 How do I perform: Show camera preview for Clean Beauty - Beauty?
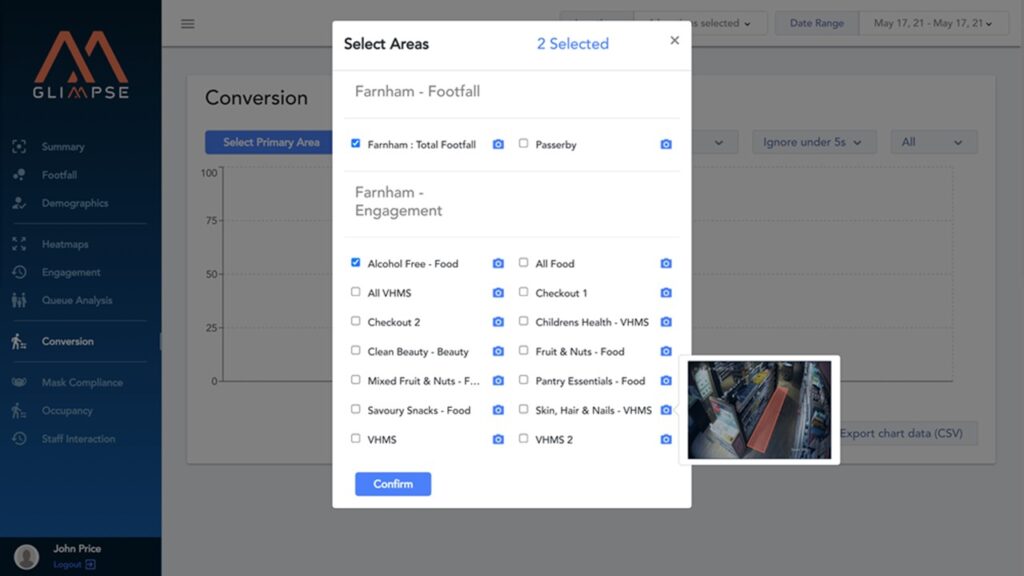pyautogui.click(x=498, y=352)
